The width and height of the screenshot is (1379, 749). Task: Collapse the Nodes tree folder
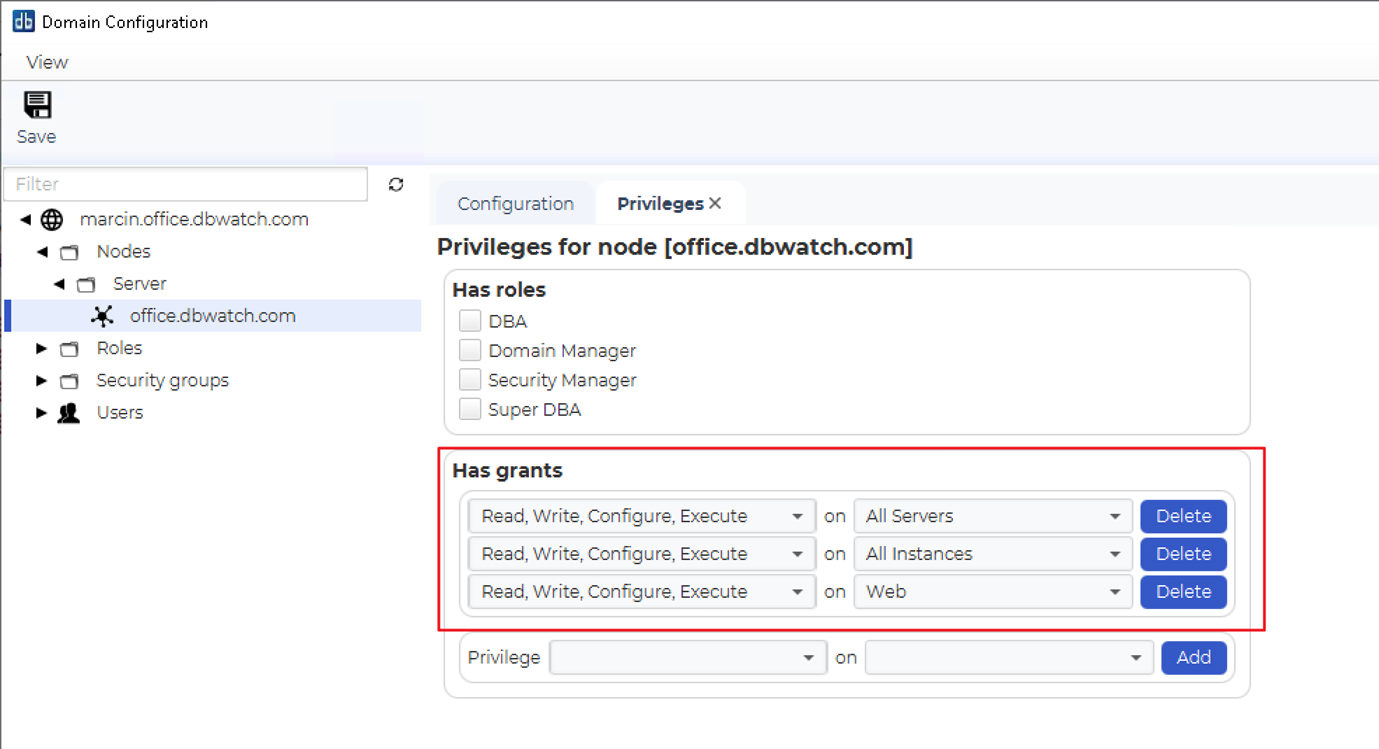pos(42,252)
